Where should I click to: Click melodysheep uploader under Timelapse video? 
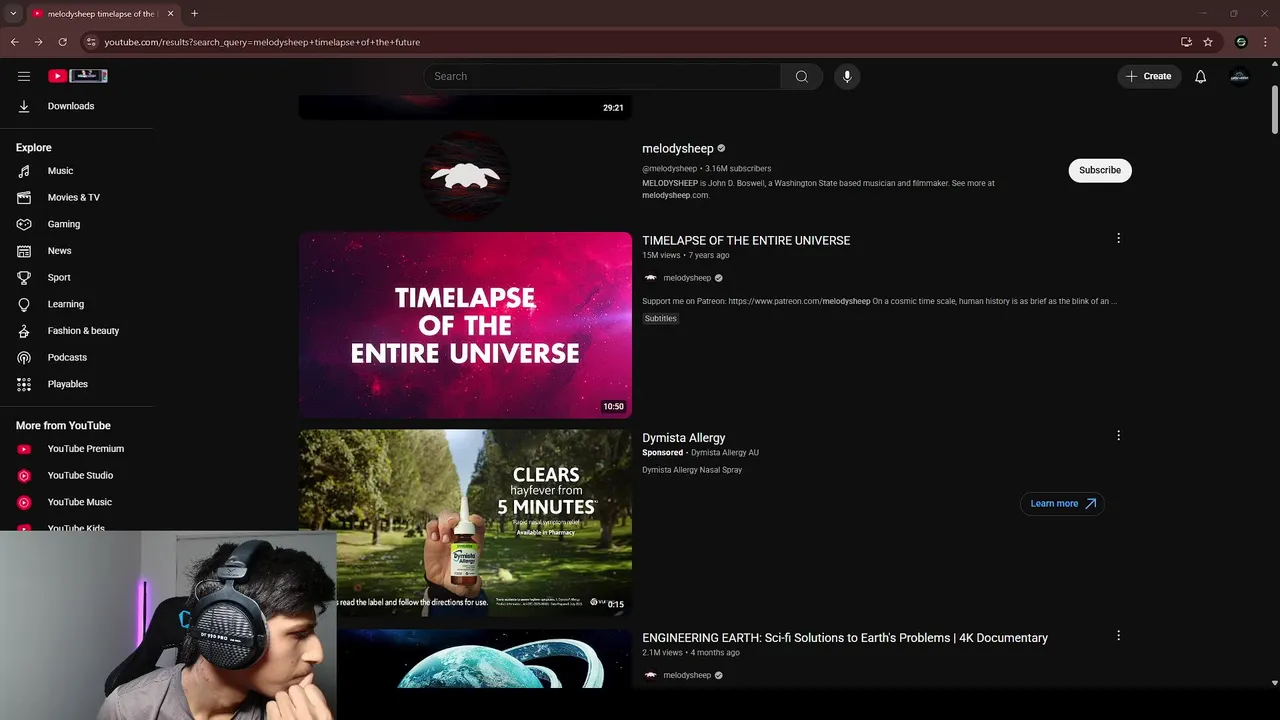point(687,278)
